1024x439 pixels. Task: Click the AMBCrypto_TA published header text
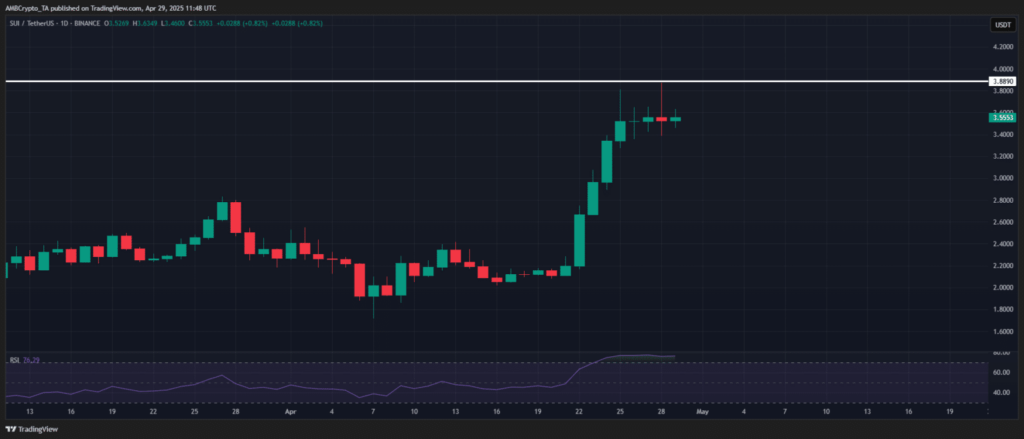point(111,7)
